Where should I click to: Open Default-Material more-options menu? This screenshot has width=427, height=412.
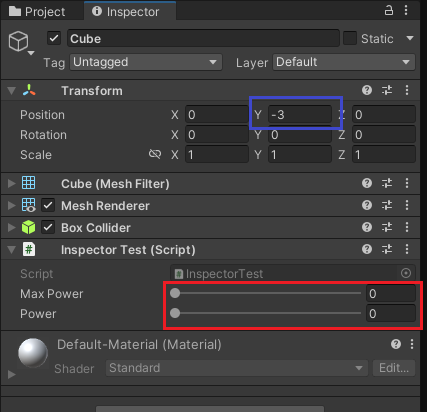(x=412, y=344)
